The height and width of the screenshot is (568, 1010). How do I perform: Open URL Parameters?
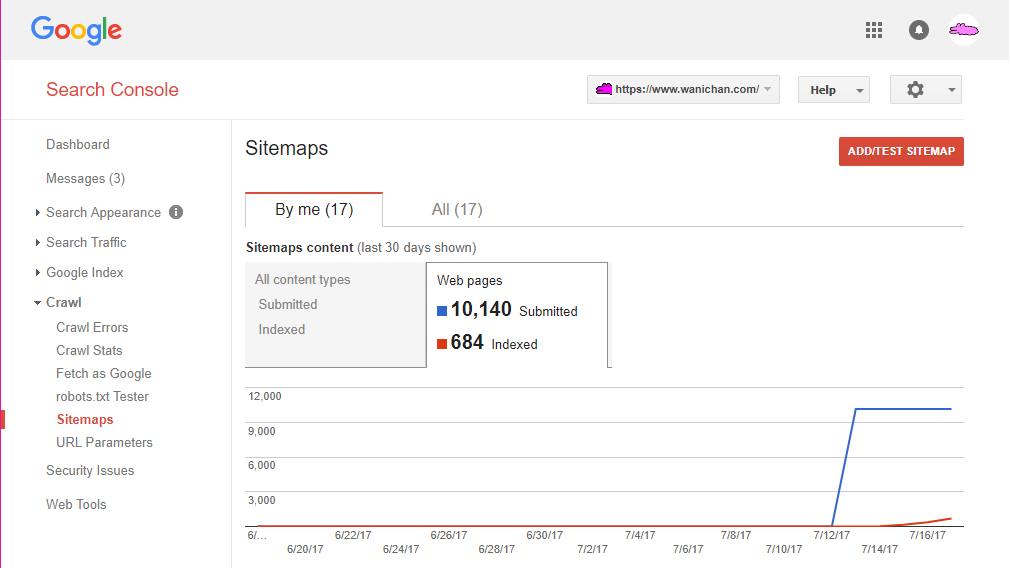104,442
